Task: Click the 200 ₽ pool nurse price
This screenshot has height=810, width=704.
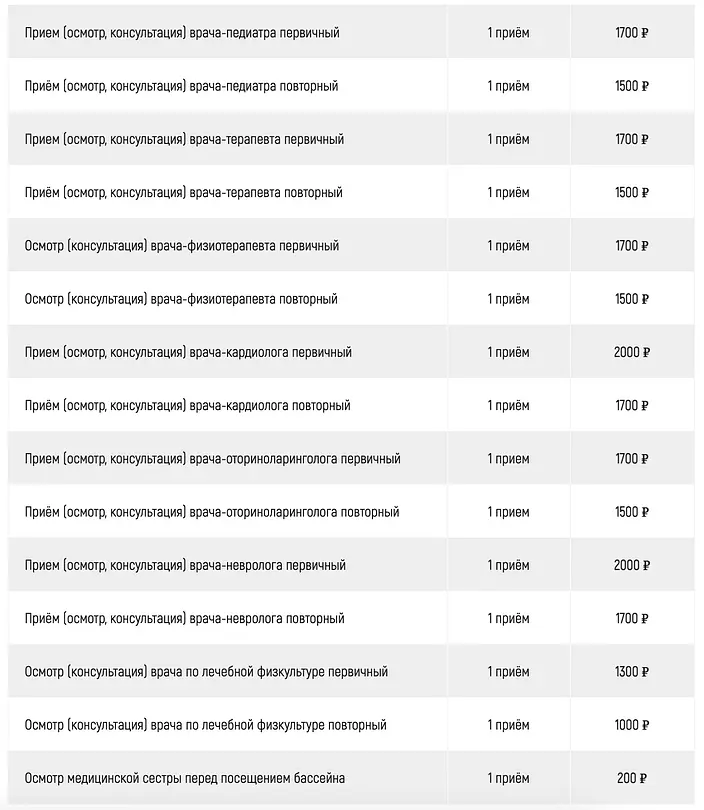Action: click(632, 777)
